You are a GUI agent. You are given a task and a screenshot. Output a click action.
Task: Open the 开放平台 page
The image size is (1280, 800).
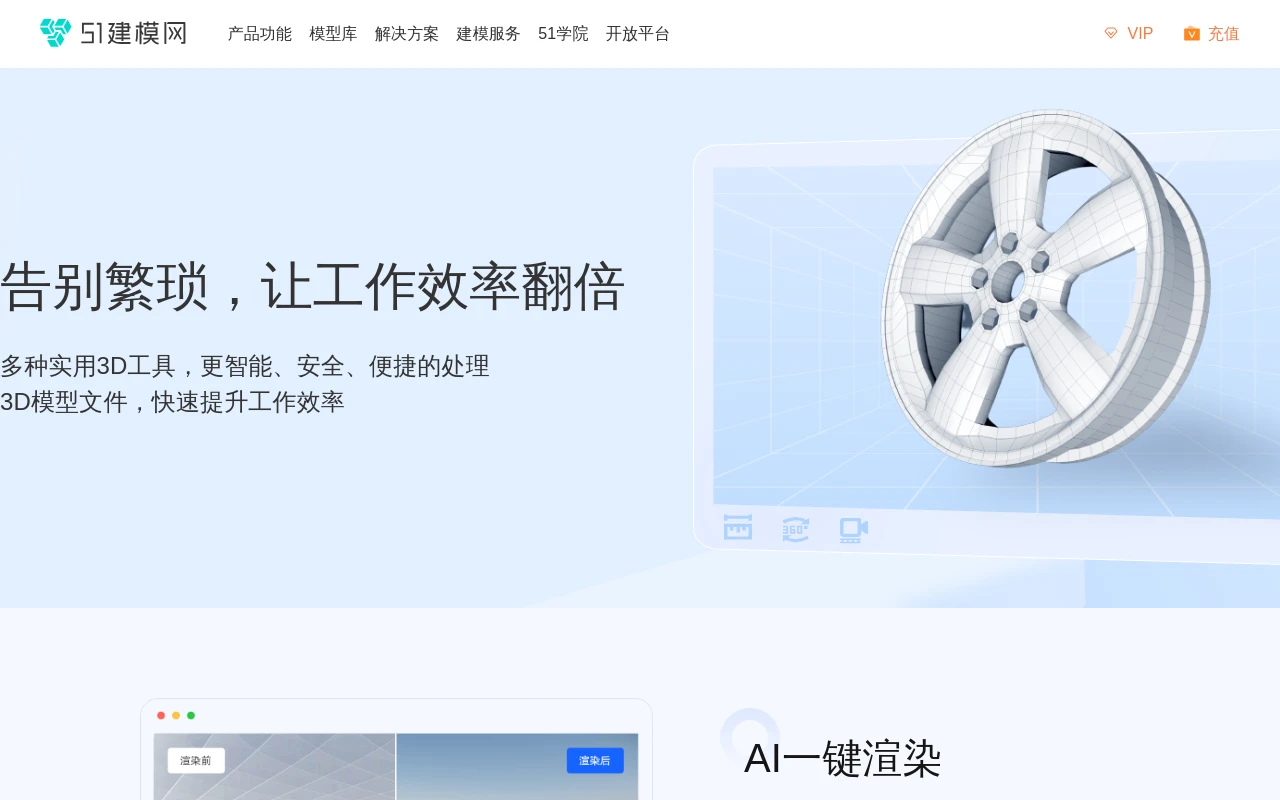[638, 33]
